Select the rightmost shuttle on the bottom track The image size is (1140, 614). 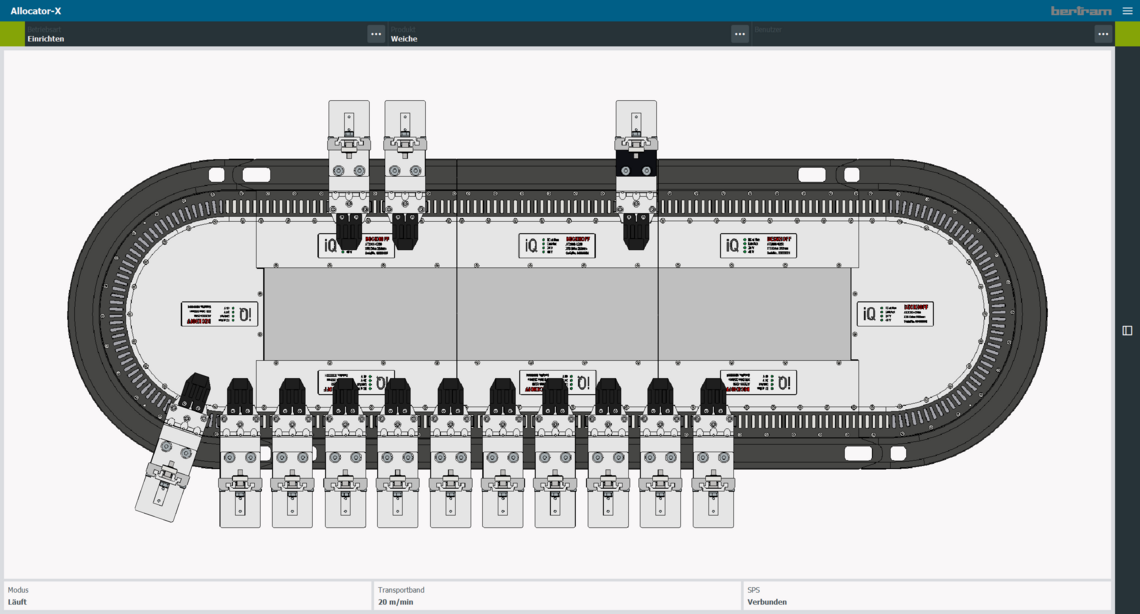pos(713,460)
